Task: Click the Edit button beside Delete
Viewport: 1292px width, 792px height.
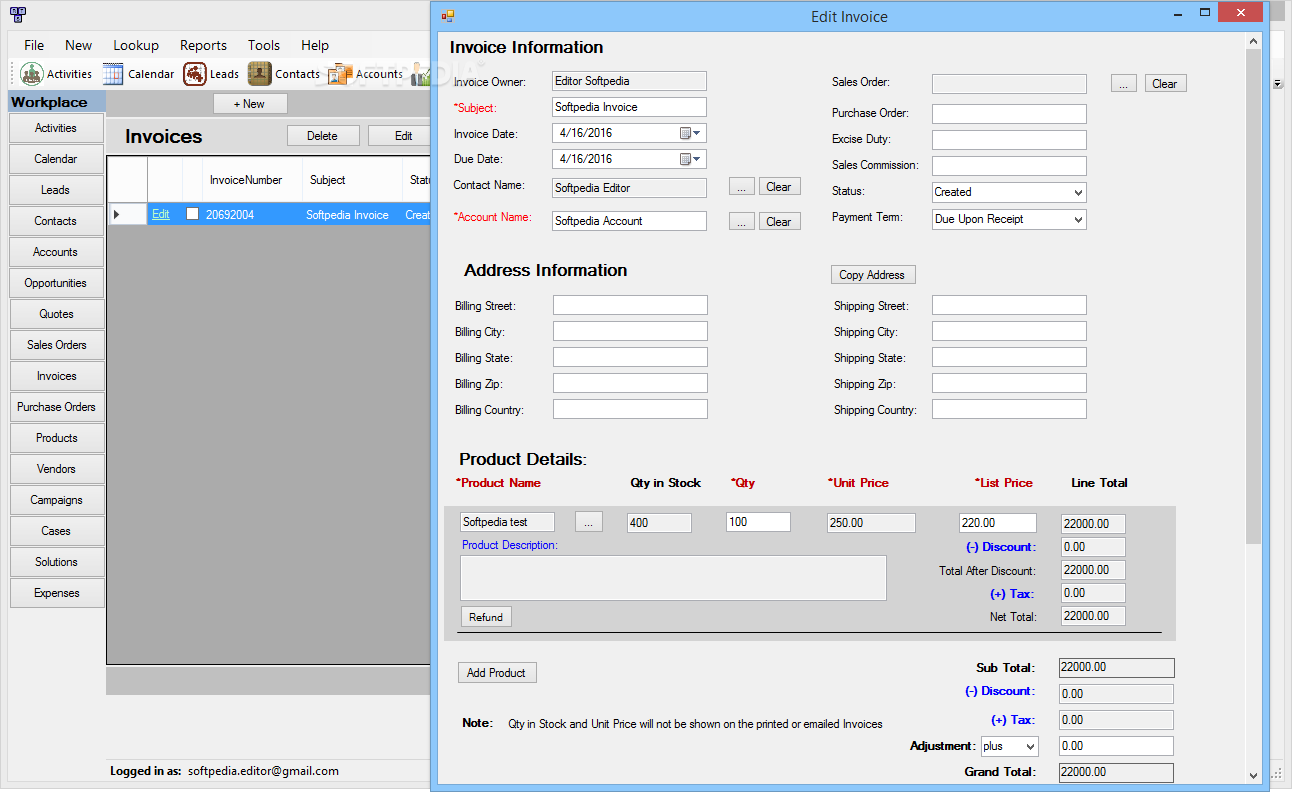Action: pyautogui.click(x=400, y=136)
